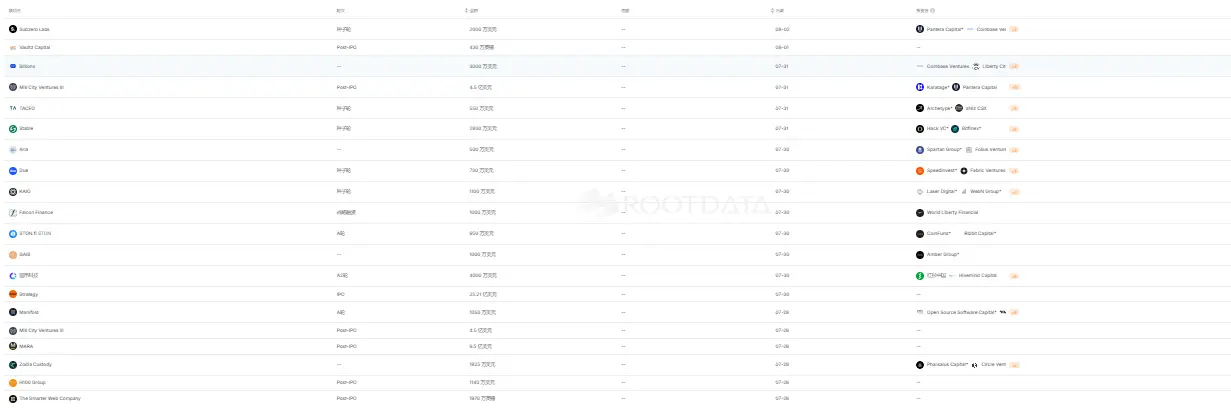Click the H100 Group logo icon

tap(13, 382)
